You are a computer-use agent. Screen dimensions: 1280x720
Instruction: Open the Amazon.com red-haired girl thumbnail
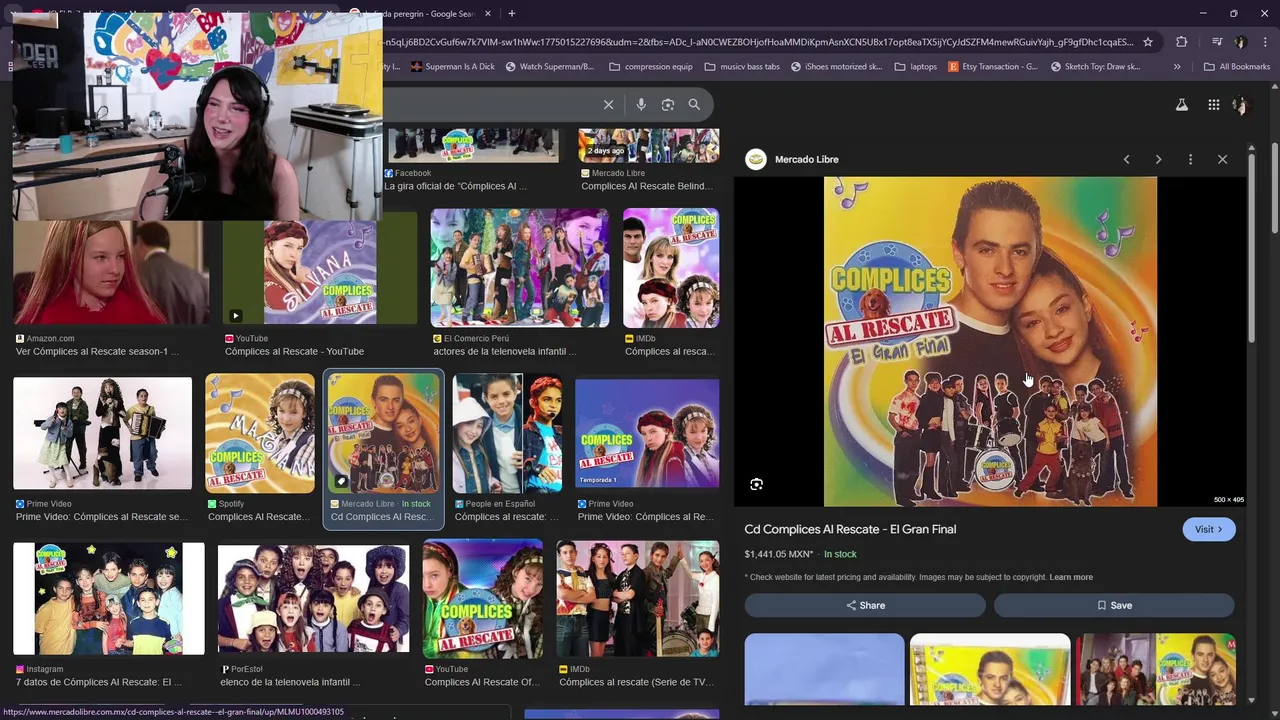[x=111, y=272]
